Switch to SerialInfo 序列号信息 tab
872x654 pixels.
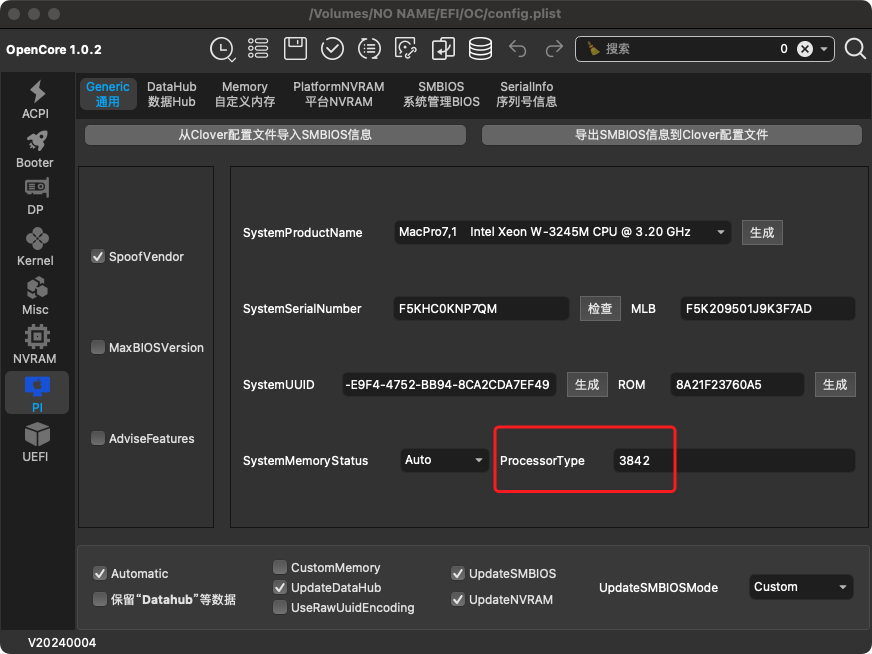527,94
